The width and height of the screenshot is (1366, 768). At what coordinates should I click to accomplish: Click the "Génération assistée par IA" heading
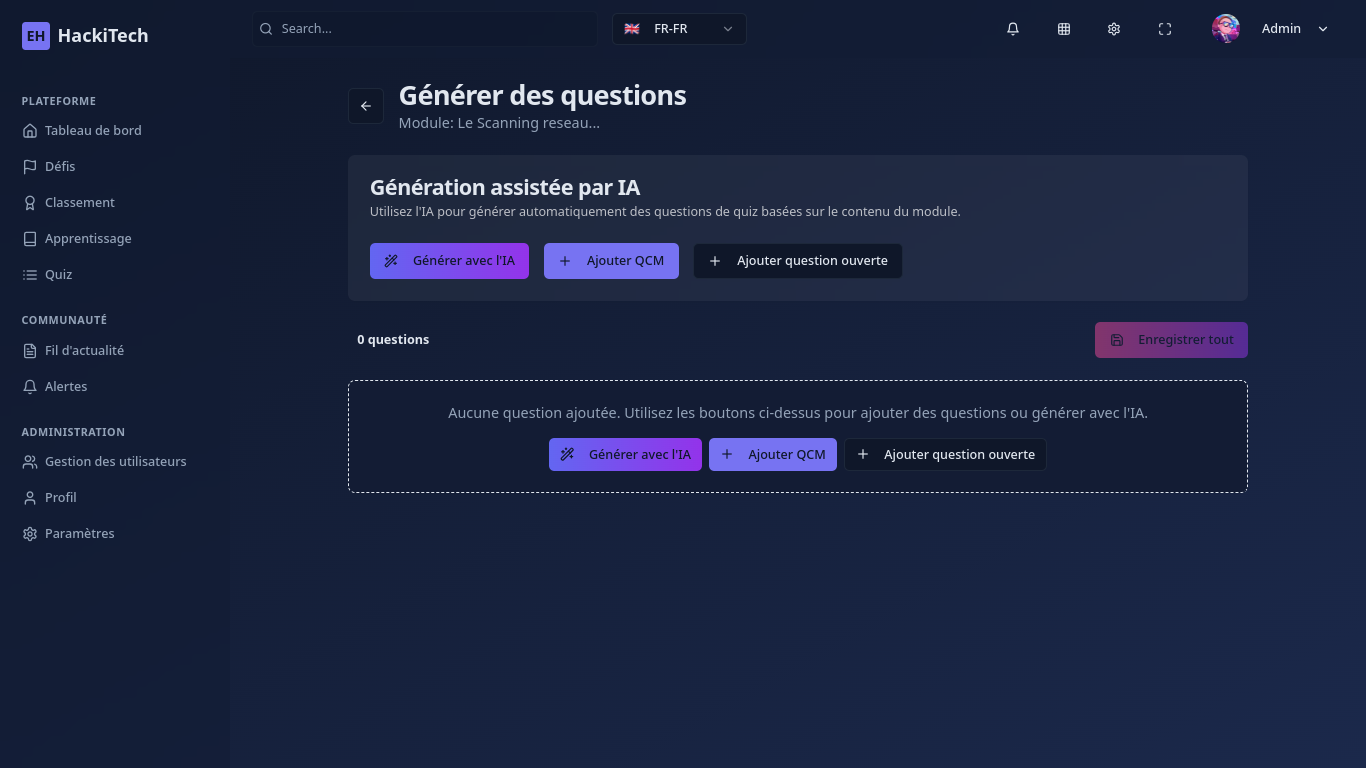505,187
